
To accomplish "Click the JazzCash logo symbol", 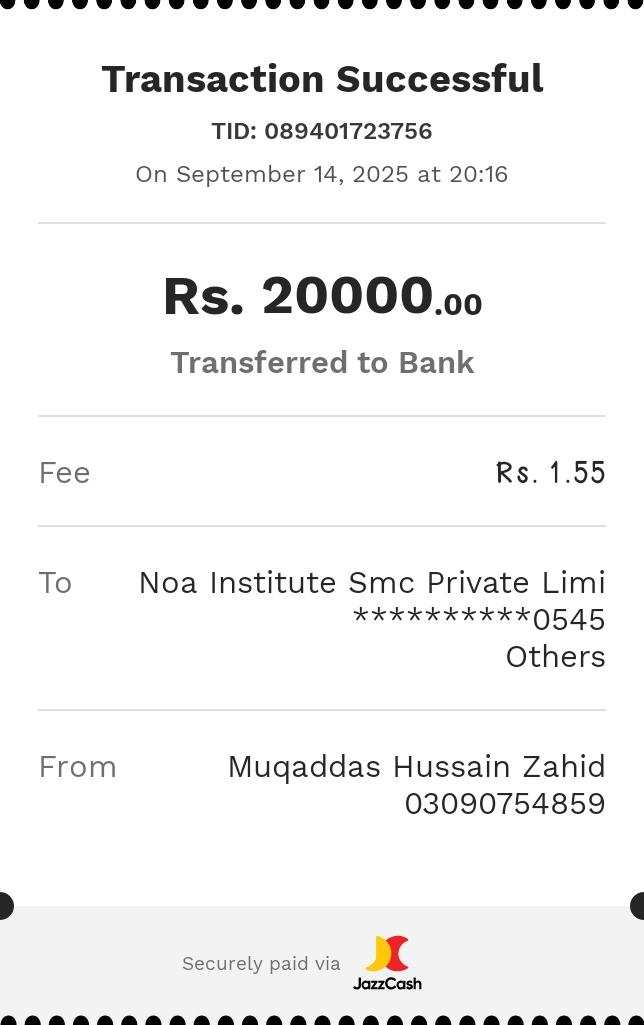I will pyautogui.click(x=387, y=954).
